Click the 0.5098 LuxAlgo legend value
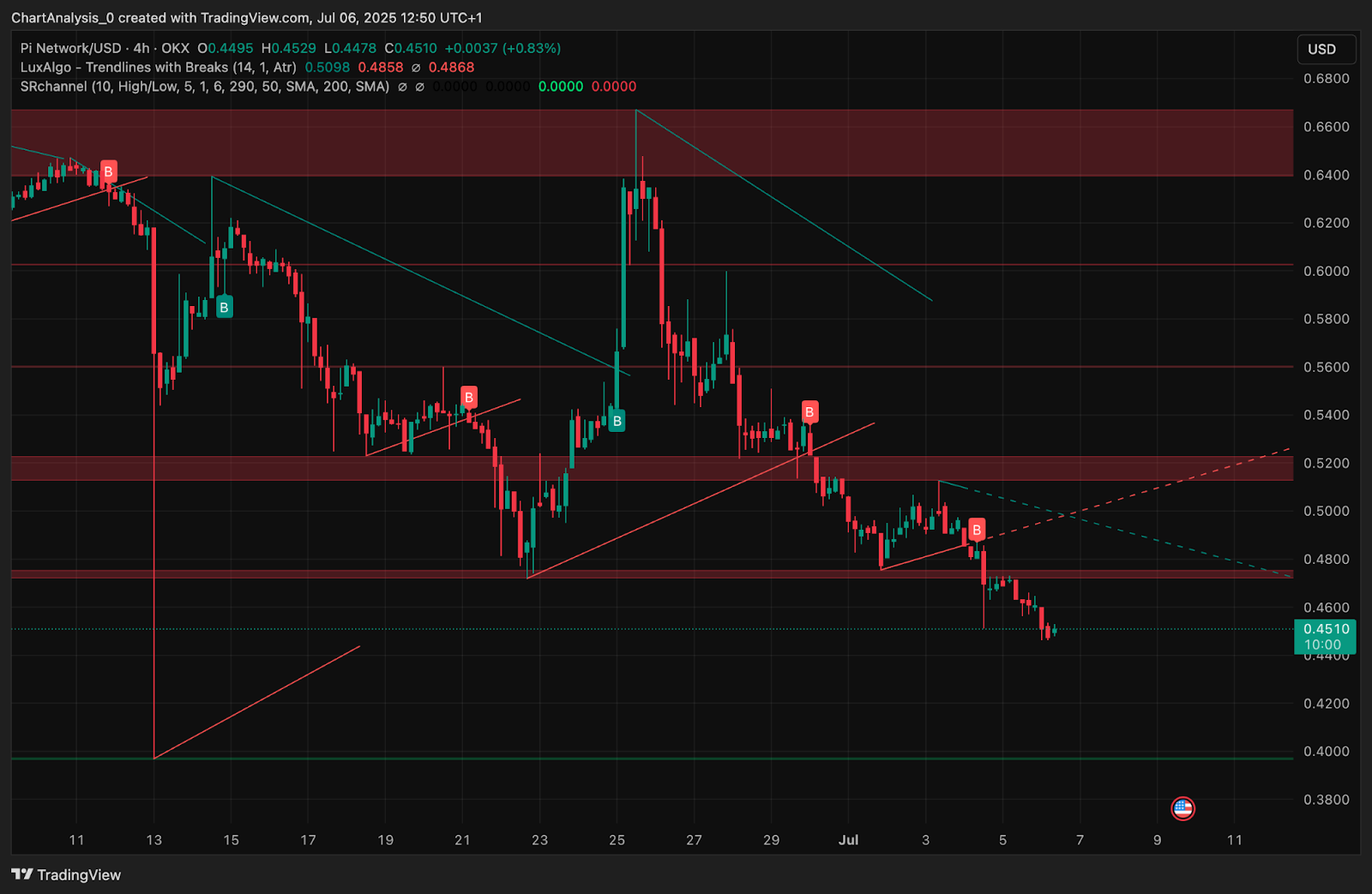This screenshot has width=1372, height=894. [x=328, y=68]
